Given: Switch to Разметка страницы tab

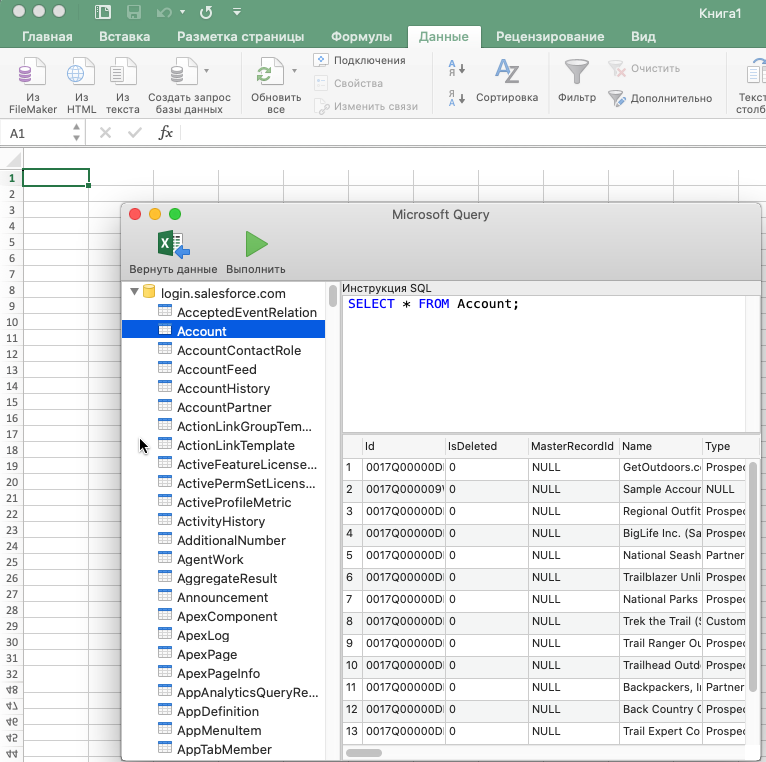Looking at the screenshot, I should click(240, 37).
